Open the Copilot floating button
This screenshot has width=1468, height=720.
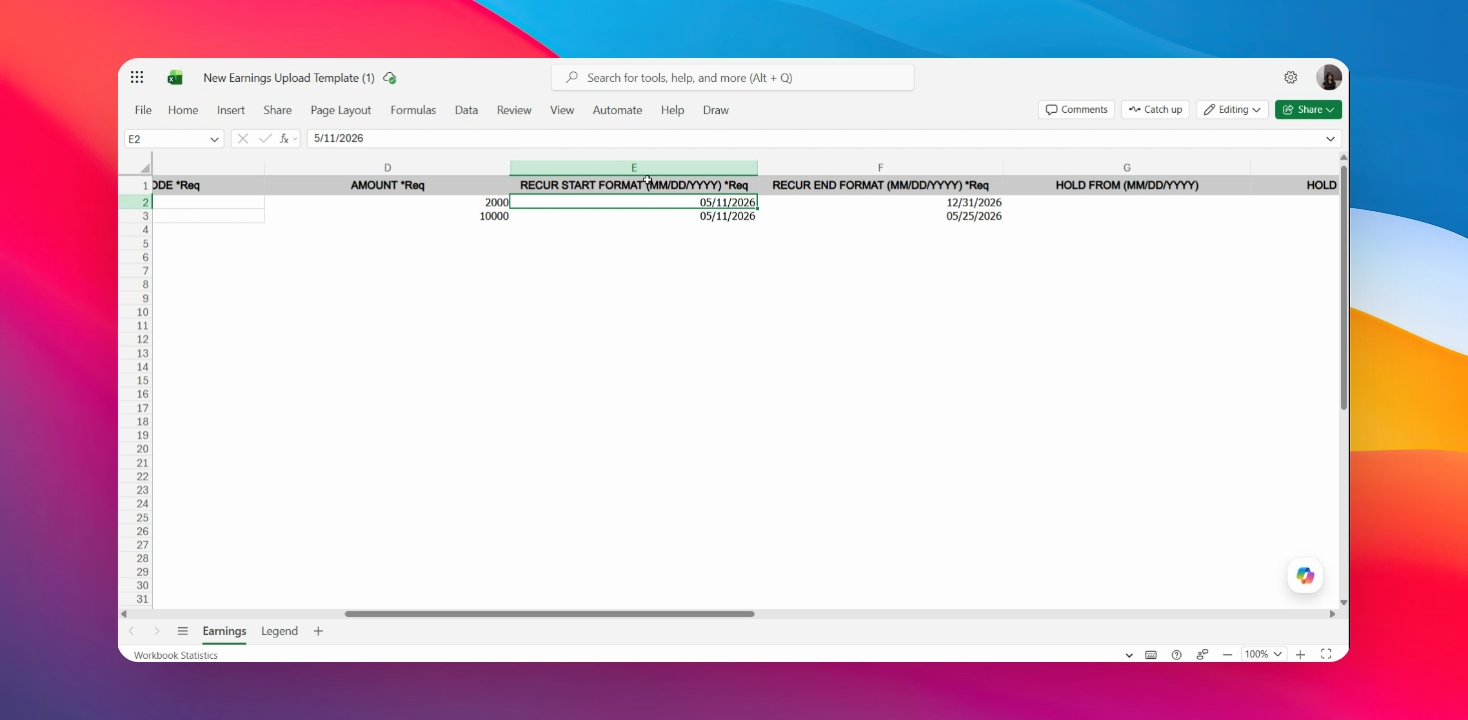pyautogui.click(x=1305, y=575)
